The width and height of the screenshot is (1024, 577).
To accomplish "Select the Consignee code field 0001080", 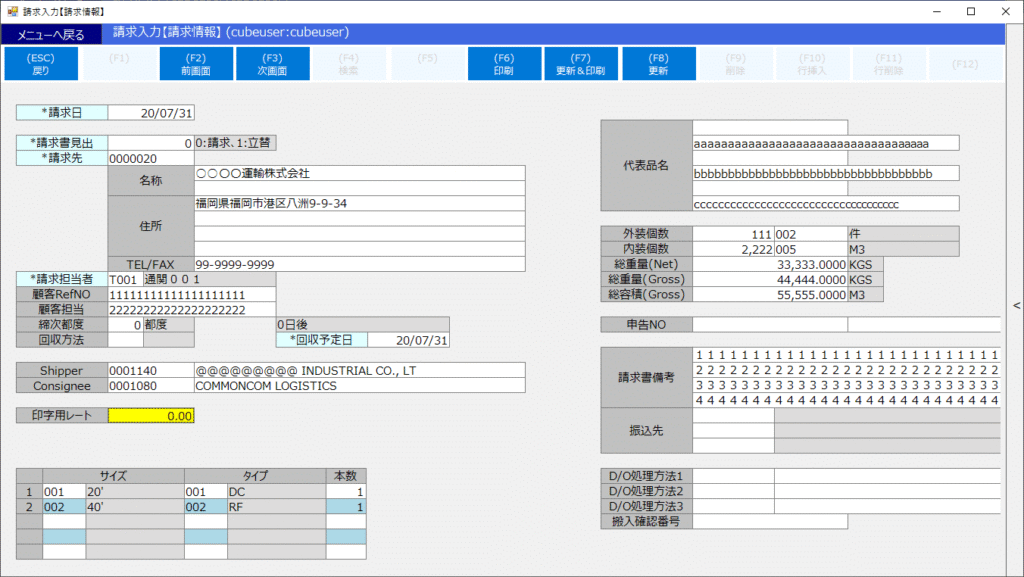I will click(x=151, y=385).
